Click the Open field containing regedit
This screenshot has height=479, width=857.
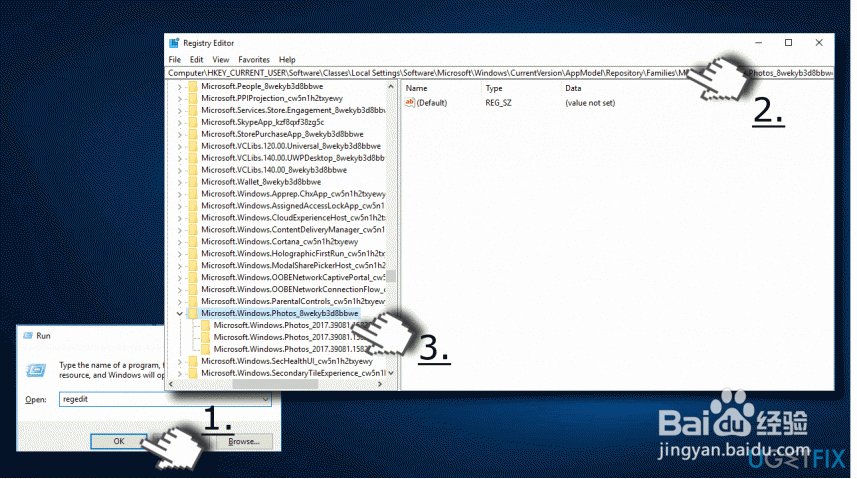tap(165, 399)
